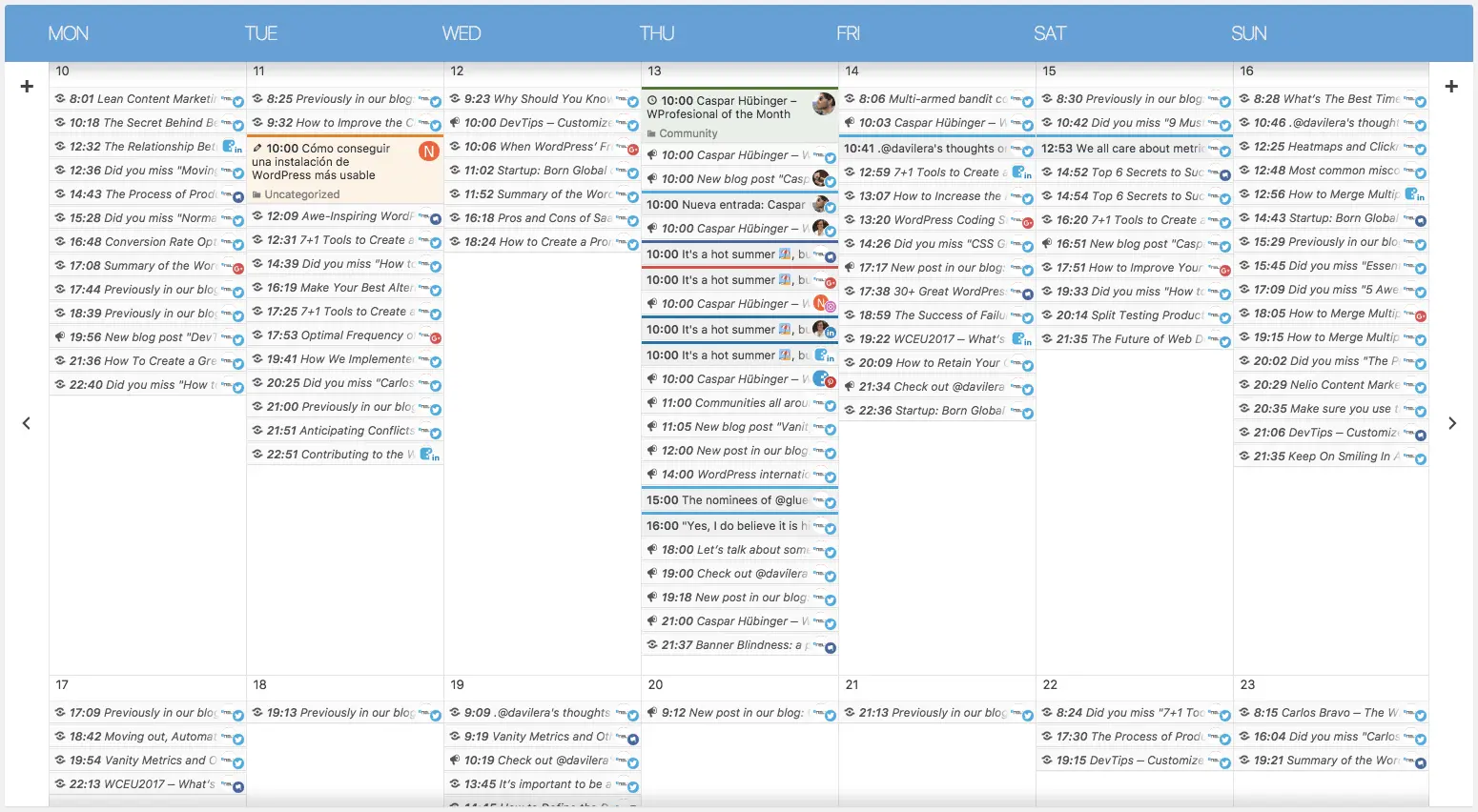Select 8:06 Multi-armed bandit entry
The image size is (1478, 812).
pyautogui.click(x=937, y=99)
